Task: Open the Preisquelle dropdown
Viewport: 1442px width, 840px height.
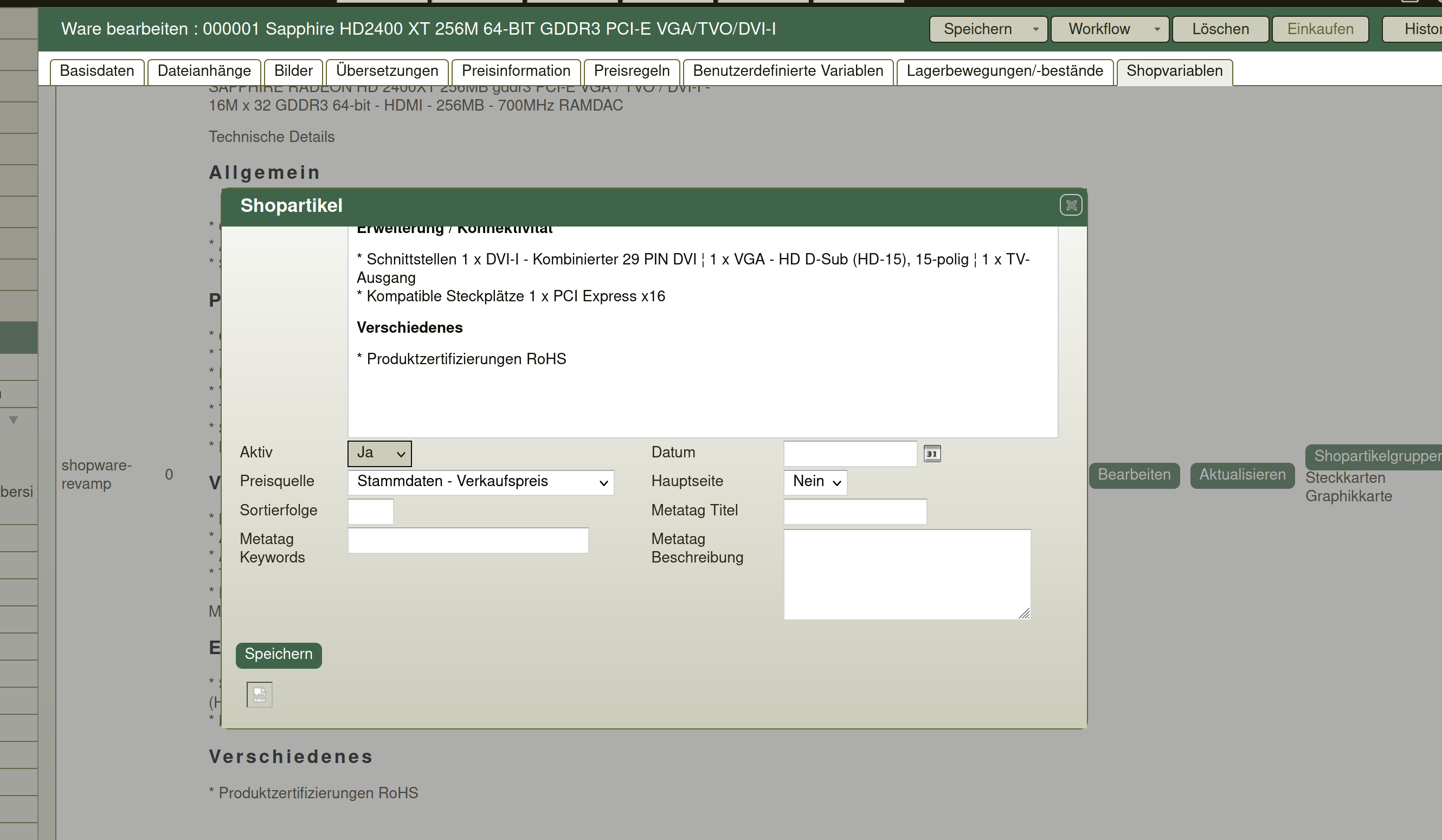Action: [481, 482]
